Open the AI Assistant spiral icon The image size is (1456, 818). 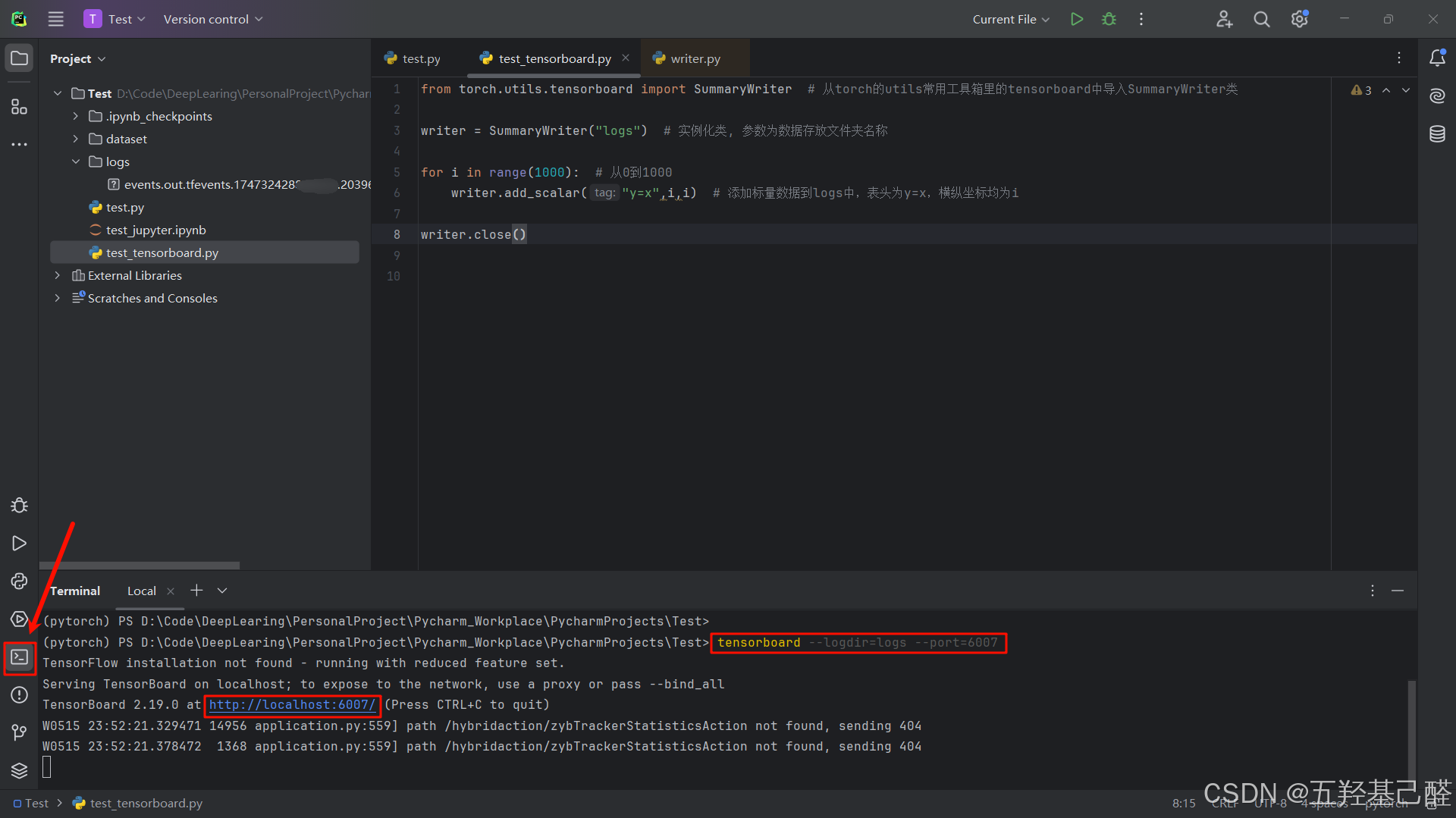[1437, 96]
